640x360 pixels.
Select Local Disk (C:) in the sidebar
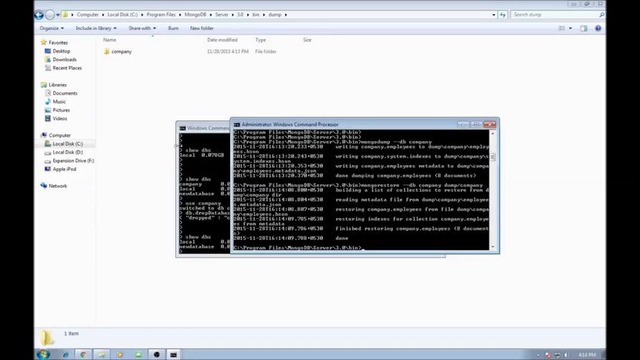[67, 144]
